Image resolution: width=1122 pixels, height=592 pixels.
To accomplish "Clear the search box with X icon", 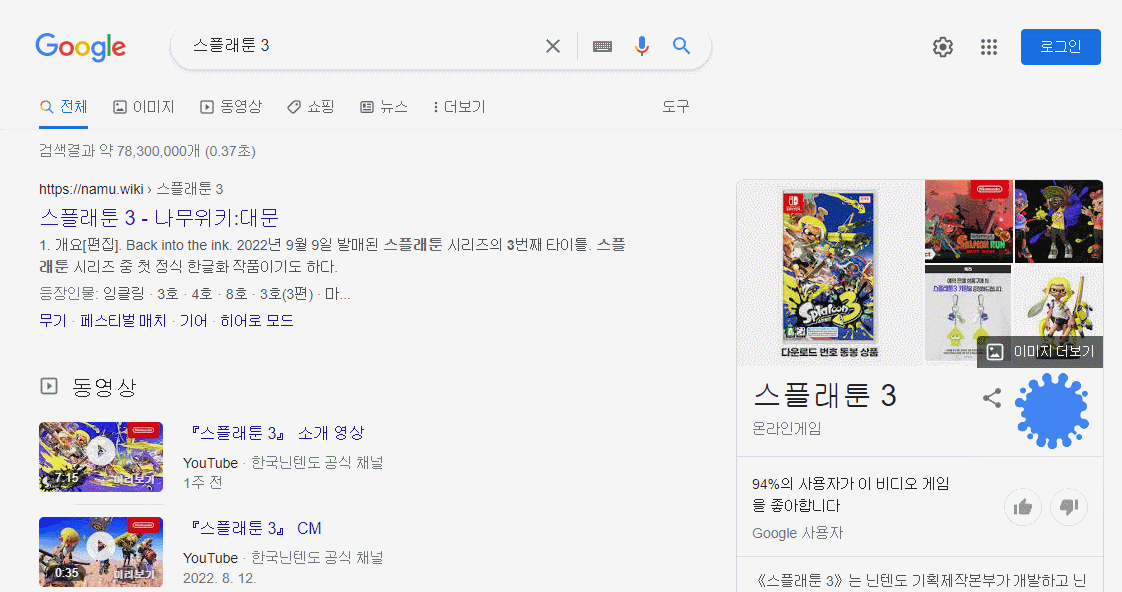I will click(552, 47).
